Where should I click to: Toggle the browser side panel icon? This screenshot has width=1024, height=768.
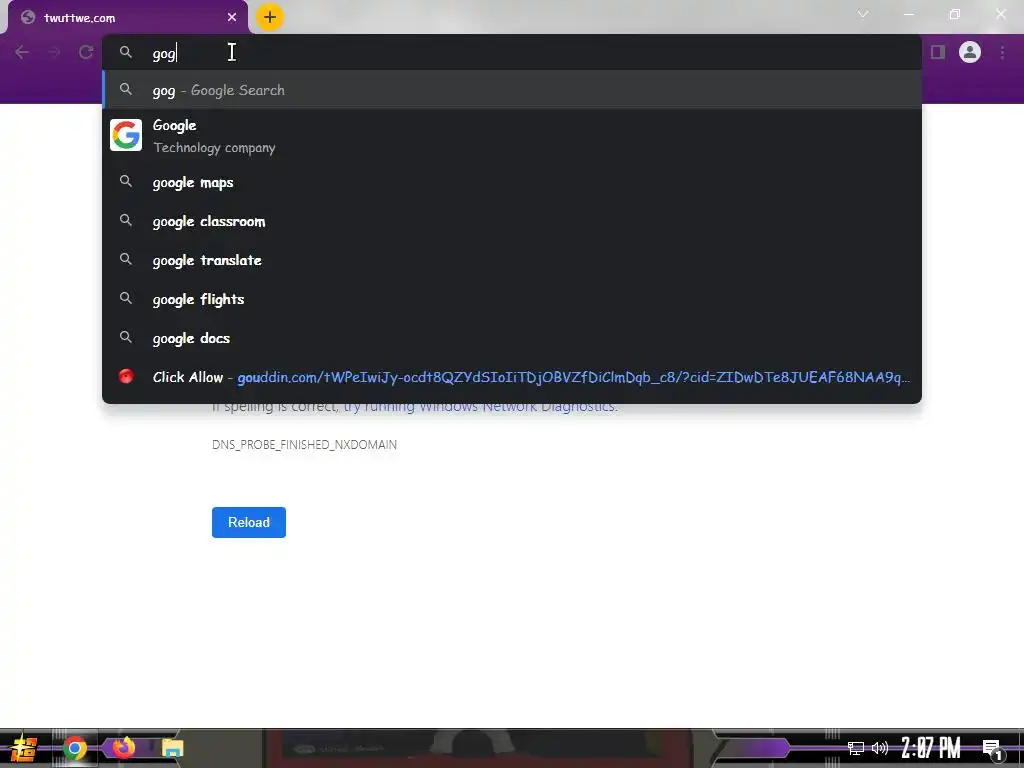coord(938,52)
